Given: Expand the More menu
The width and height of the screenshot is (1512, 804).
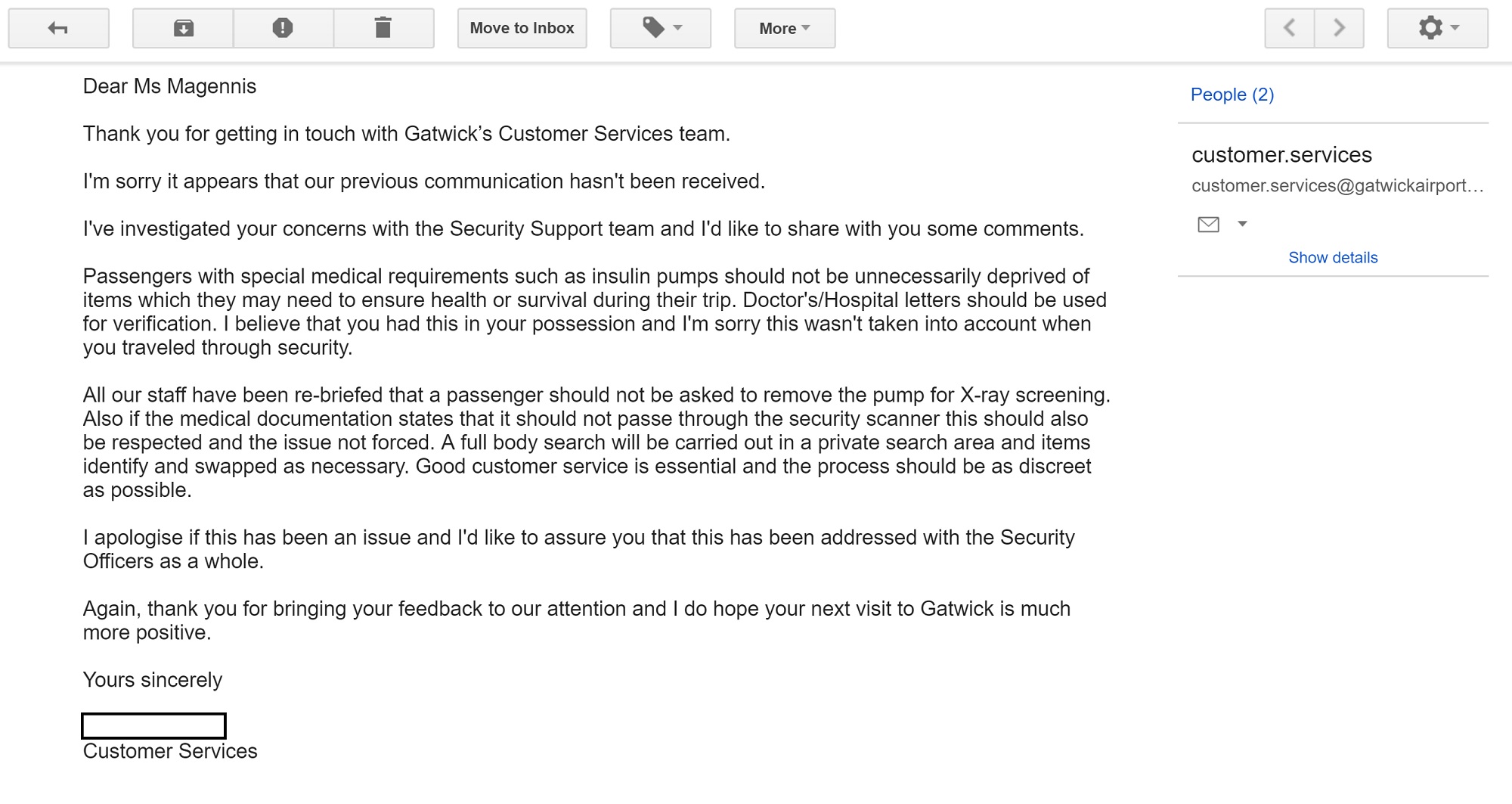Looking at the screenshot, I should click(x=784, y=29).
